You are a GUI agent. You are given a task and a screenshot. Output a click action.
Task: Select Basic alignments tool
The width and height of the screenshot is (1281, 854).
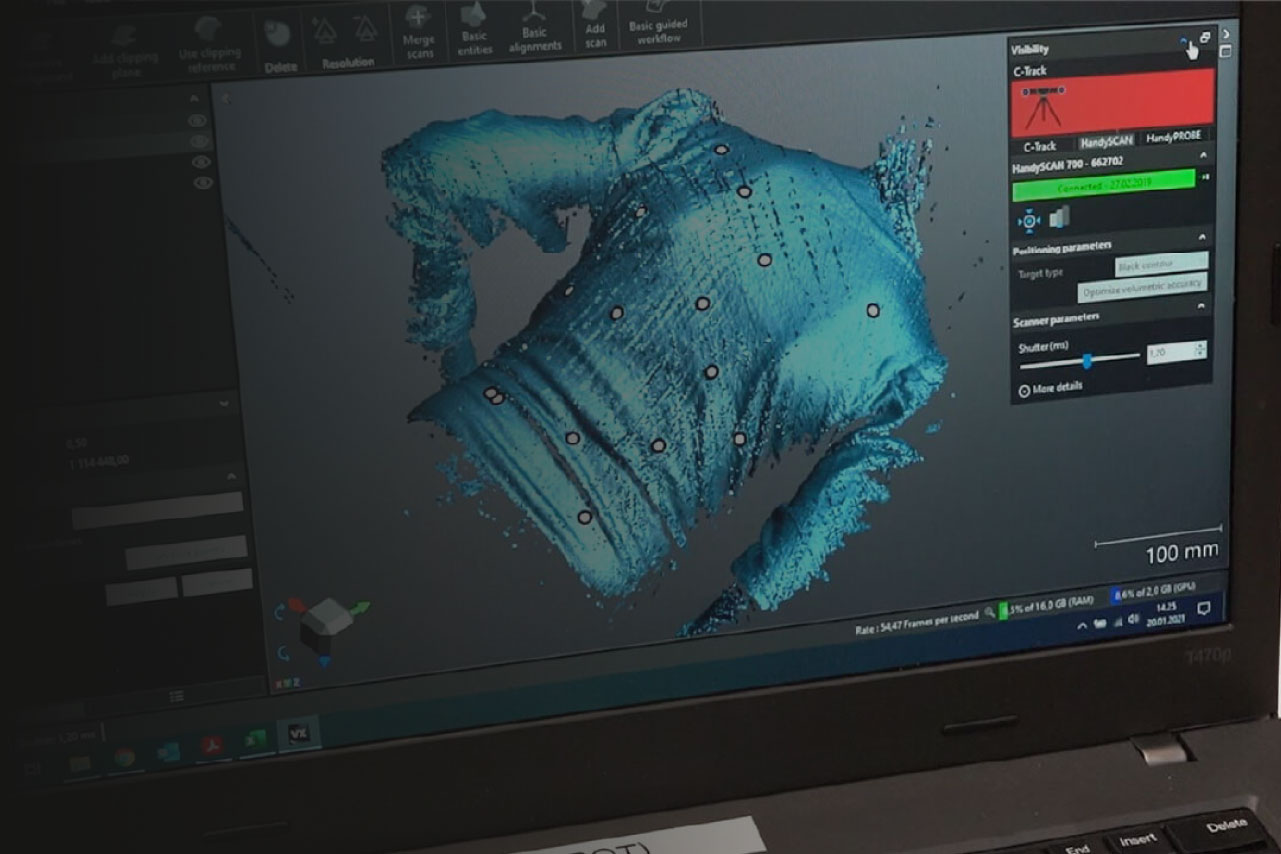click(x=533, y=27)
